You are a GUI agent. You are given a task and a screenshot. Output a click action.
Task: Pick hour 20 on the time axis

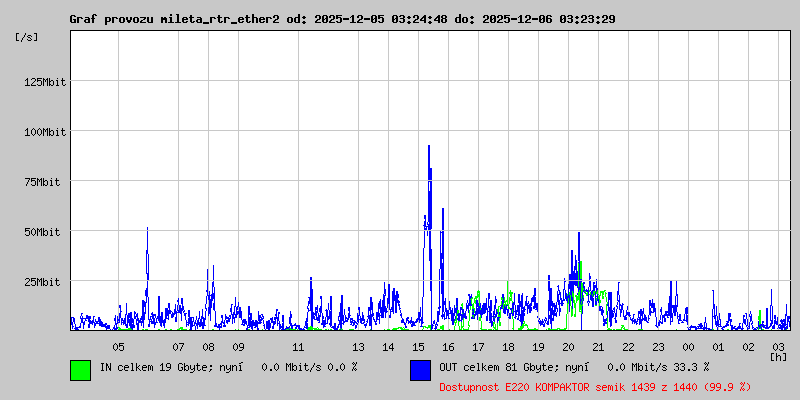tap(568, 346)
